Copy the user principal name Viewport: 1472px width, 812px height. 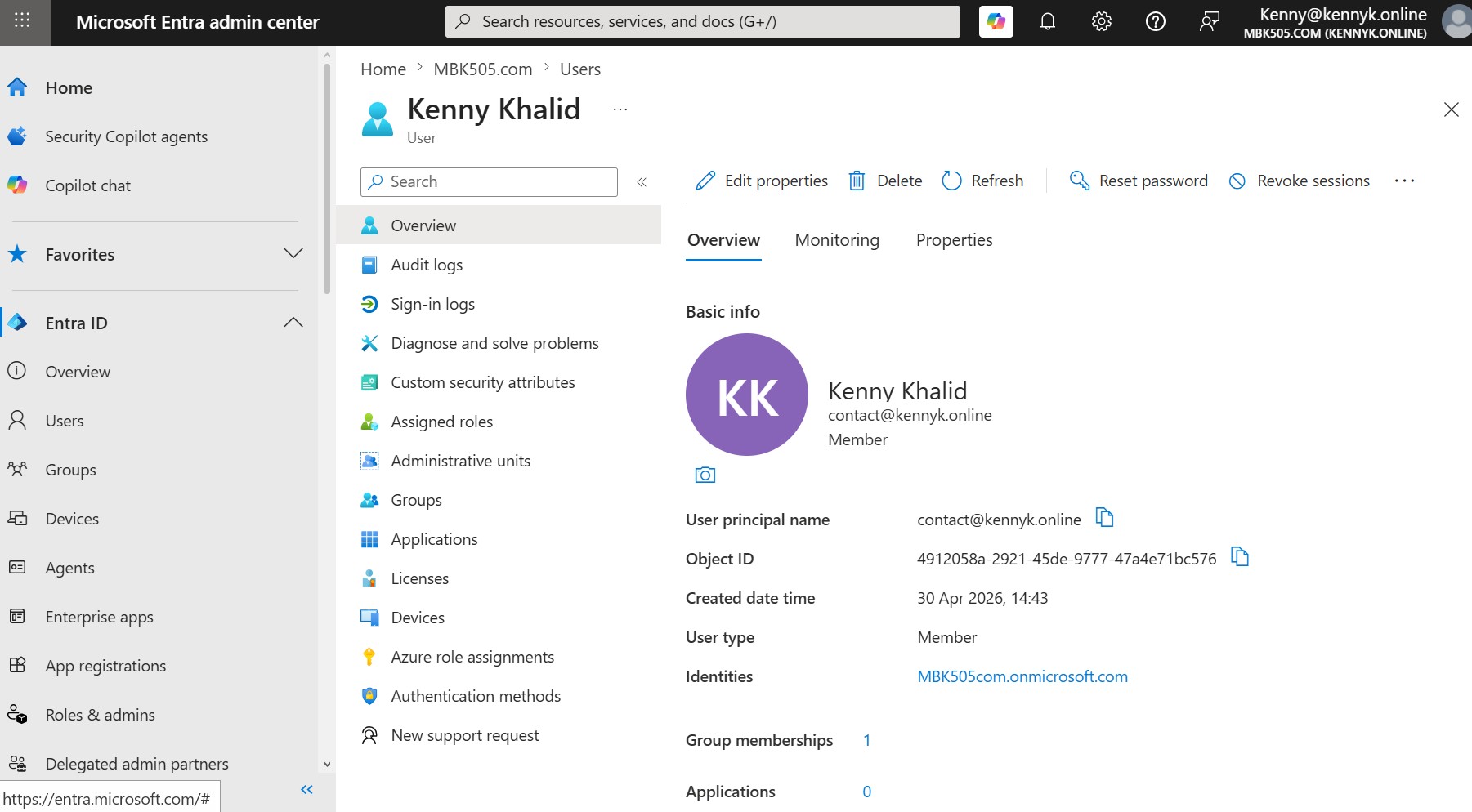pyautogui.click(x=1104, y=518)
